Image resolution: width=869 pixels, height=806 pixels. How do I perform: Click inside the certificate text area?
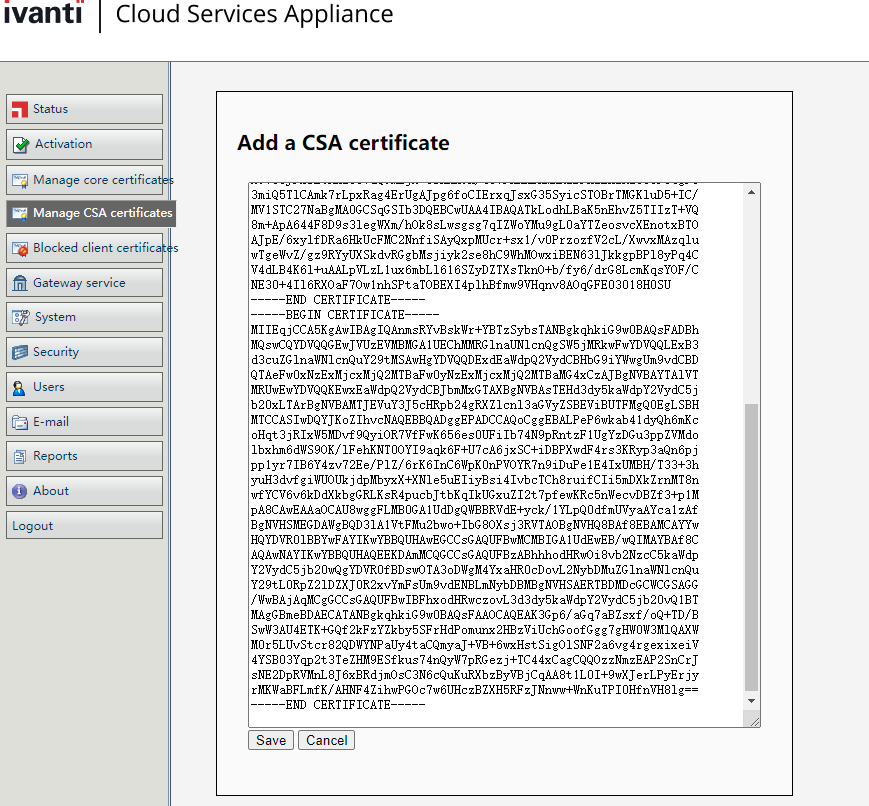click(490, 450)
